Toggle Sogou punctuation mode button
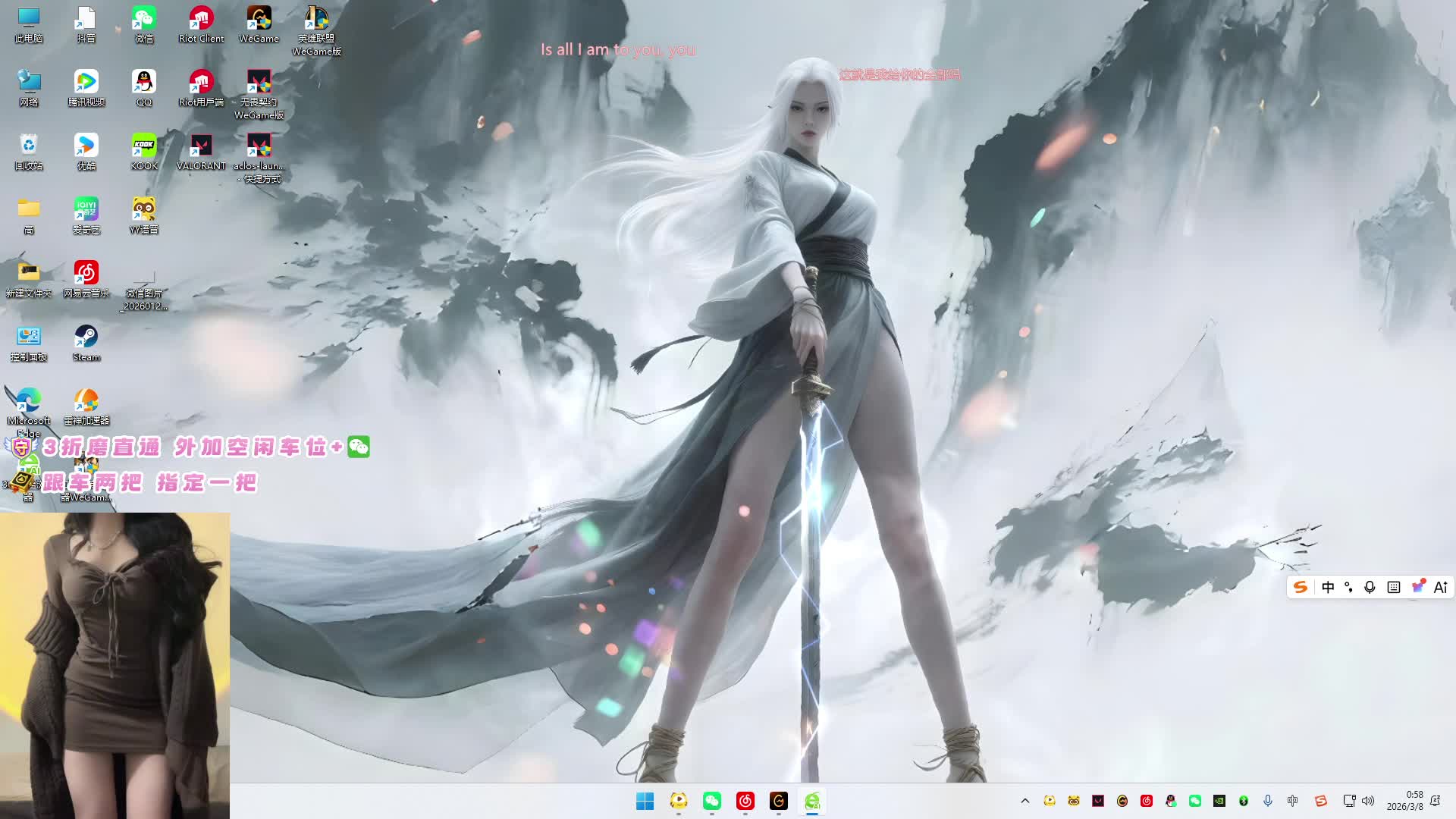The height and width of the screenshot is (819, 1456). pyautogui.click(x=1348, y=587)
